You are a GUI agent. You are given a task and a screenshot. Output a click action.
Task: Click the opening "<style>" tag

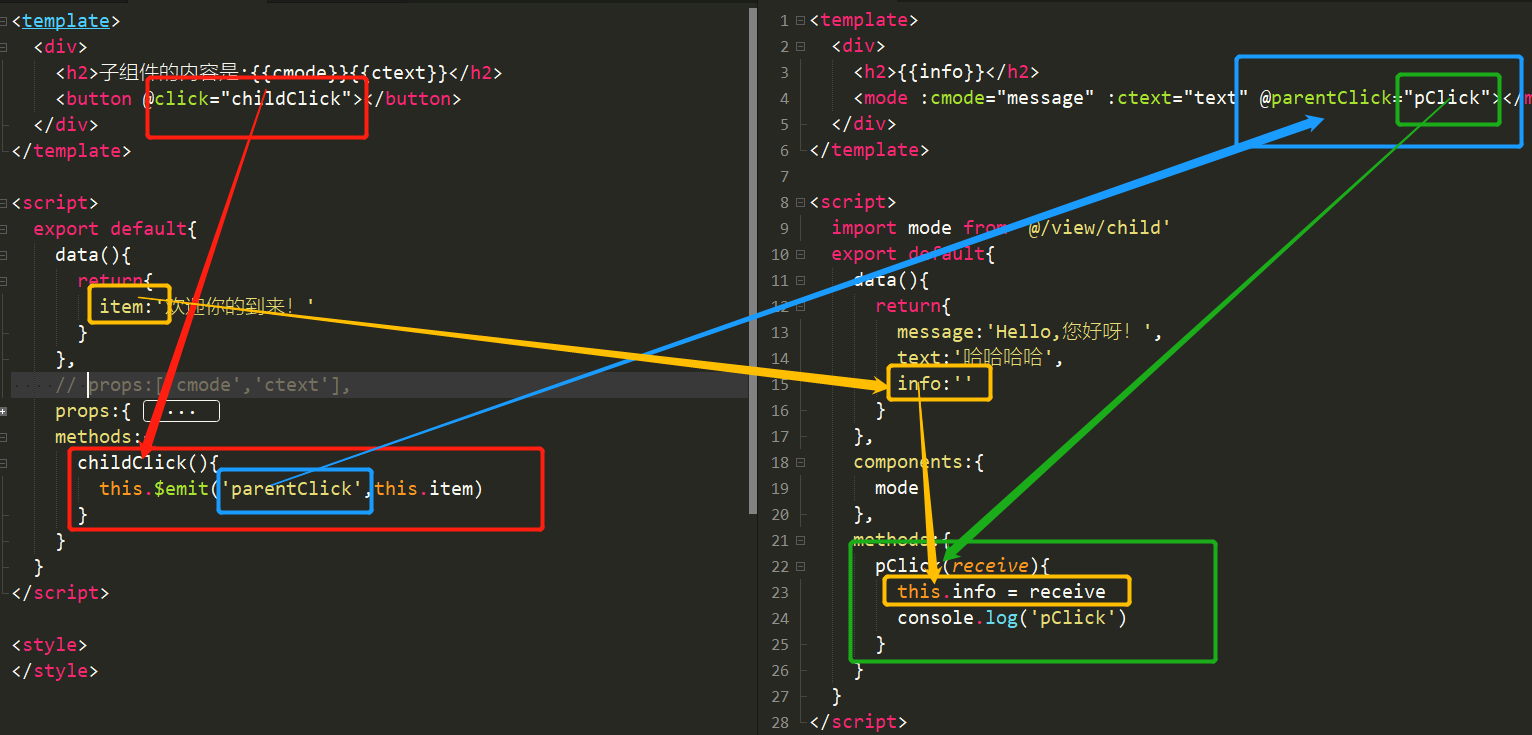pyautogui.click(x=49, y=645)
